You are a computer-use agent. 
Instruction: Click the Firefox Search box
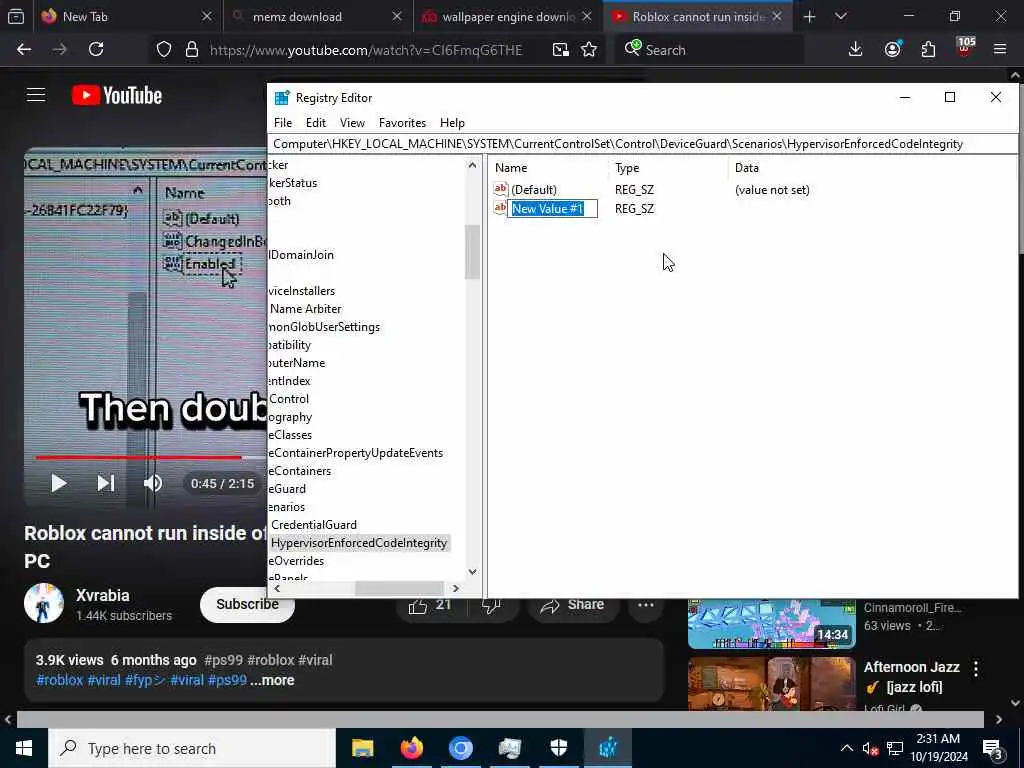coord(709,50)
